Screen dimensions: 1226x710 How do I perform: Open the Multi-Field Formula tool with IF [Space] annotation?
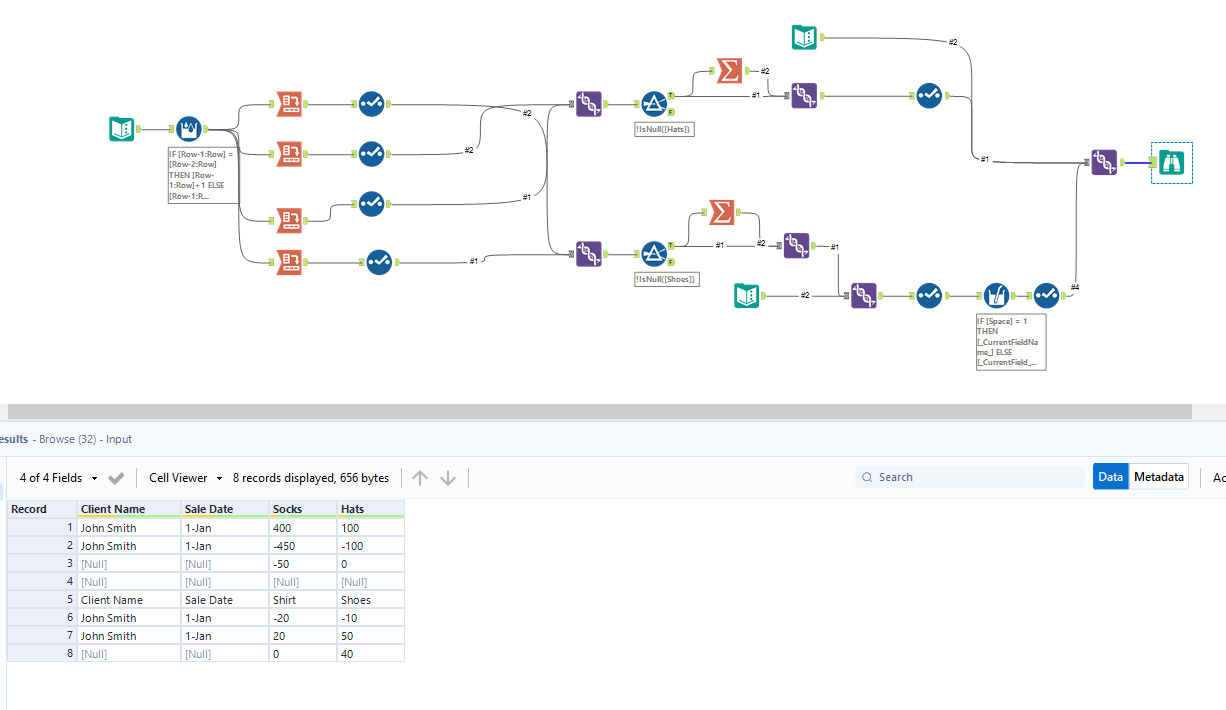click(x=996, y=295)
